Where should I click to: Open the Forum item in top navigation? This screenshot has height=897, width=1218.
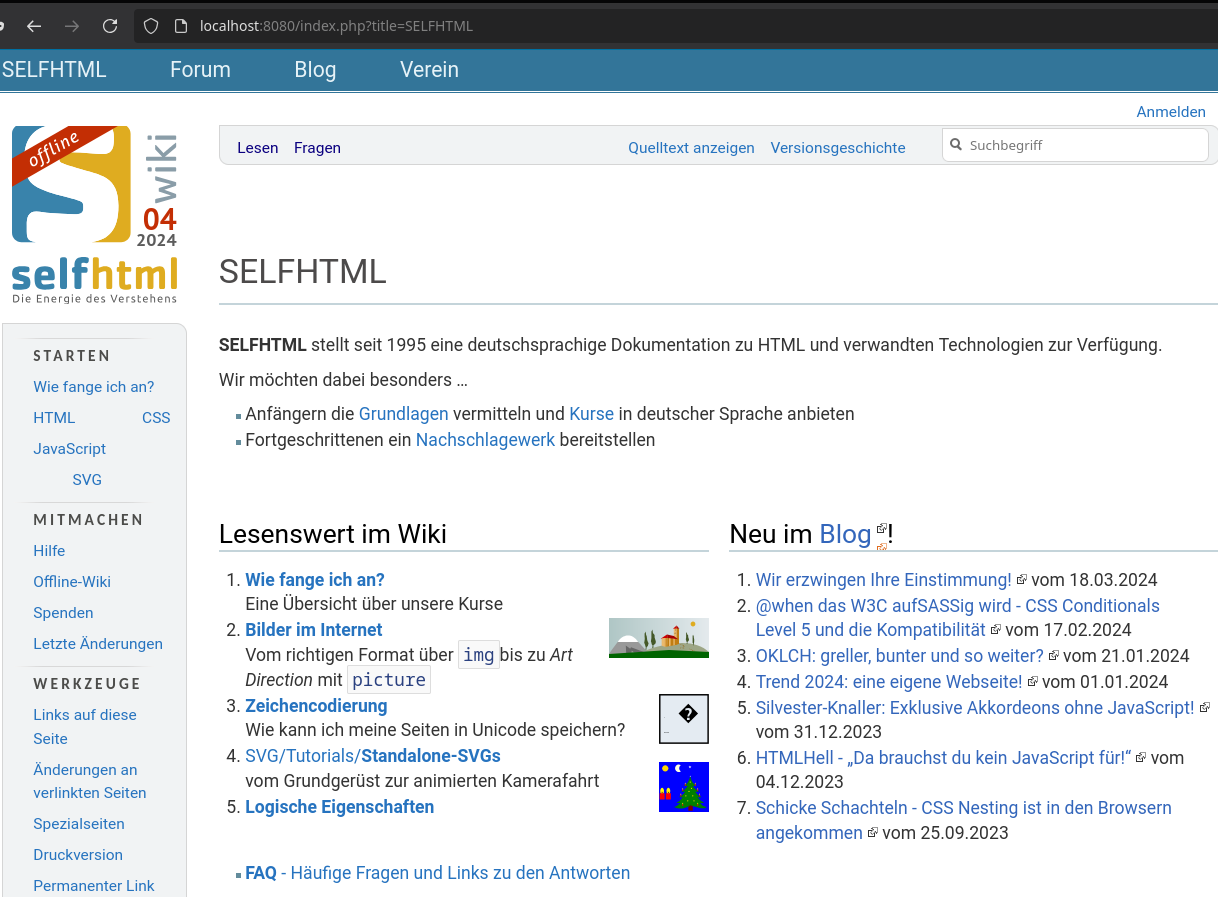(200, 70)
